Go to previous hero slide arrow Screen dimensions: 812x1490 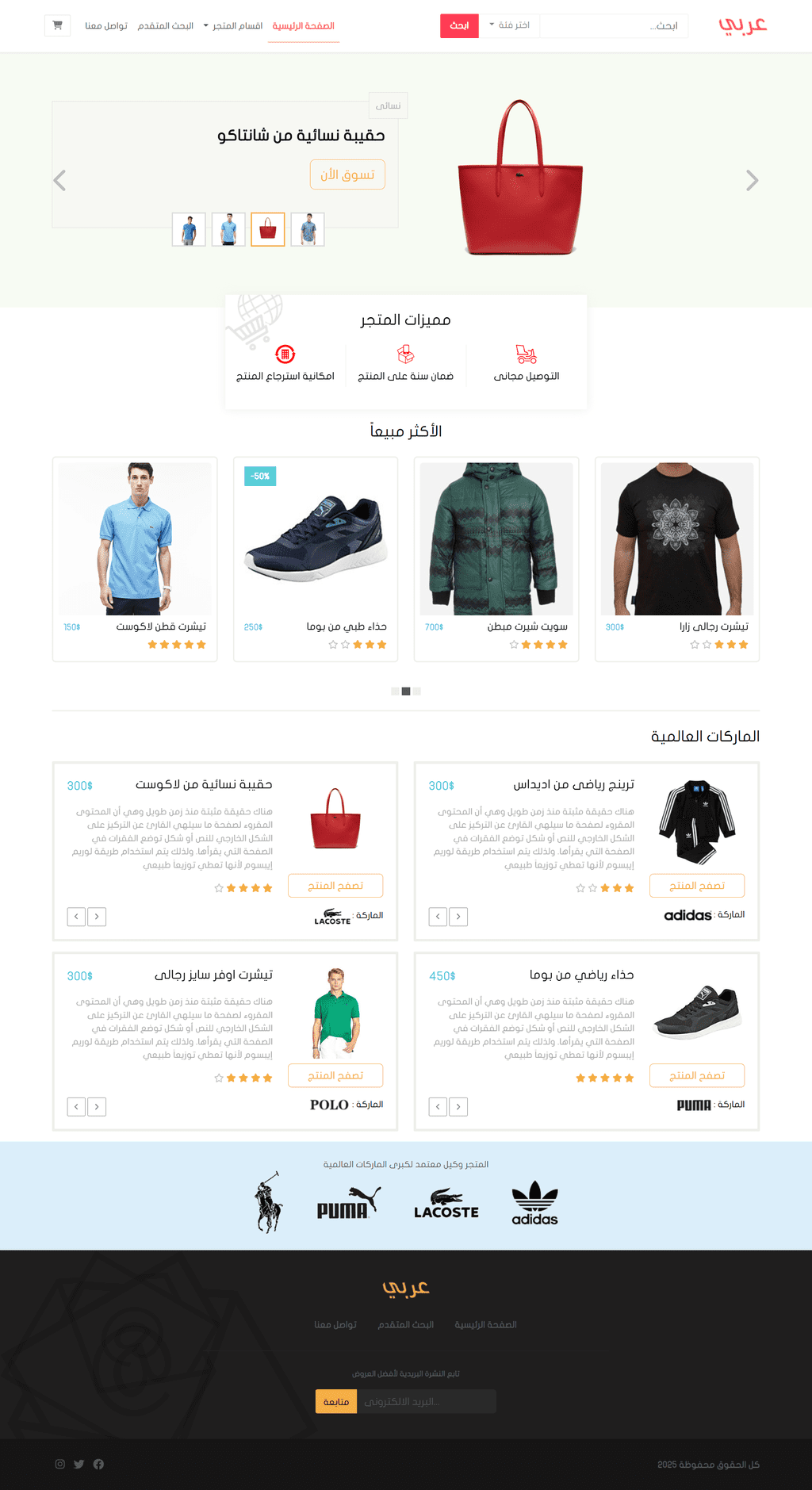(x=59, y=181)
